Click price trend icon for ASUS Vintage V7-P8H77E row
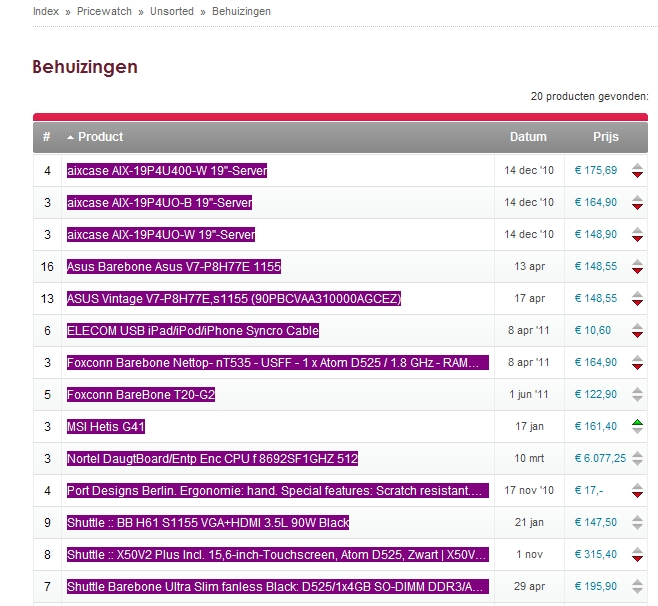The height and width of the screenshot is (606, 658). [637, 298]
